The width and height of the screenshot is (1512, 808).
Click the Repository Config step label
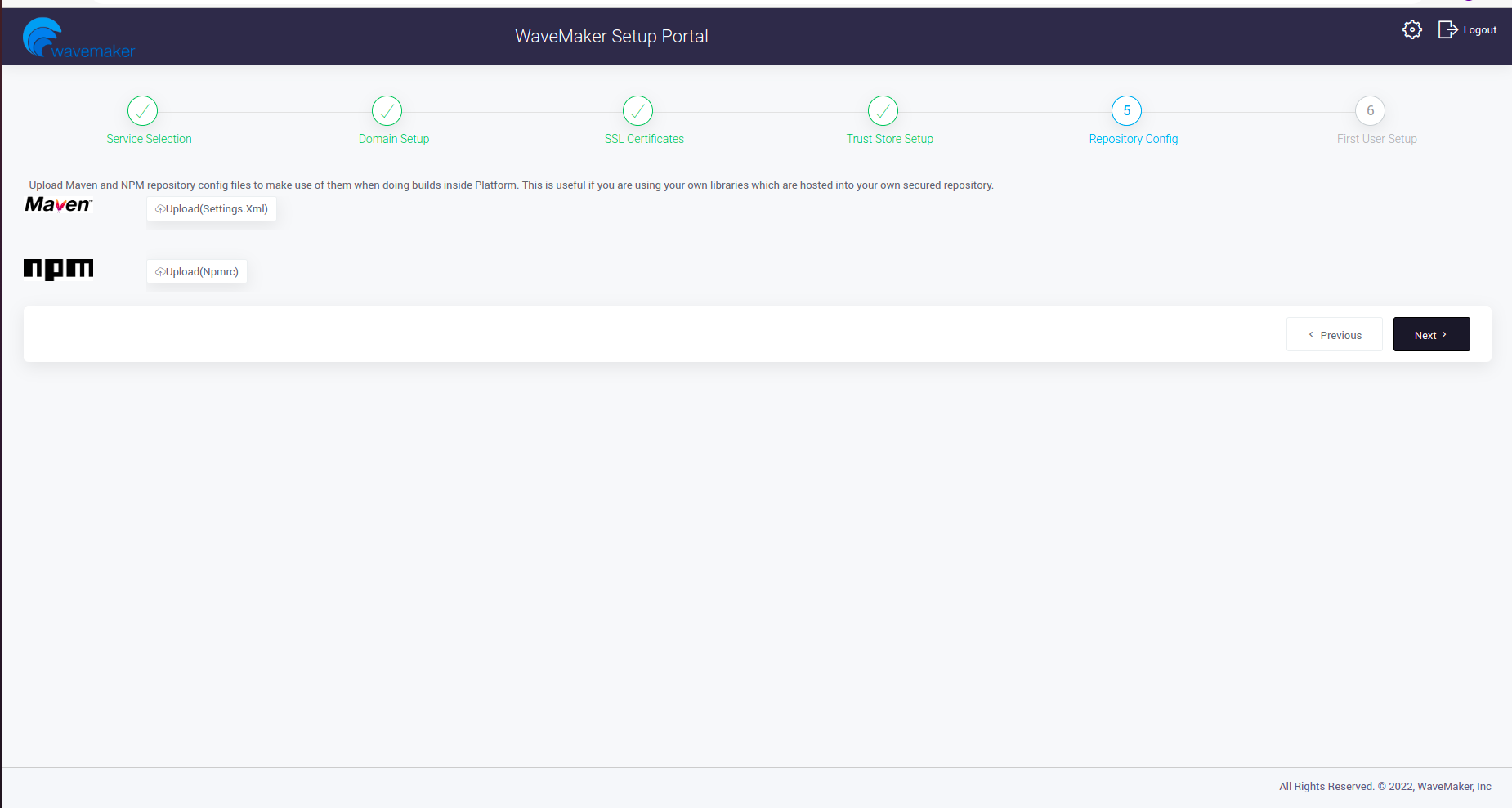coord(1134,139)
